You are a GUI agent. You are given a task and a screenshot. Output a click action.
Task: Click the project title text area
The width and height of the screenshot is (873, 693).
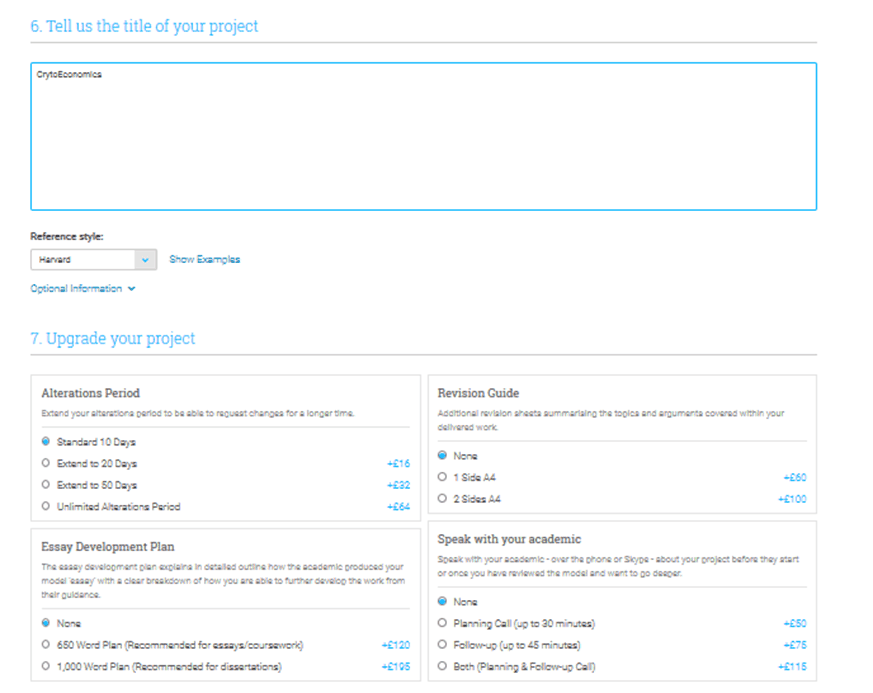[x=423, y=136]
